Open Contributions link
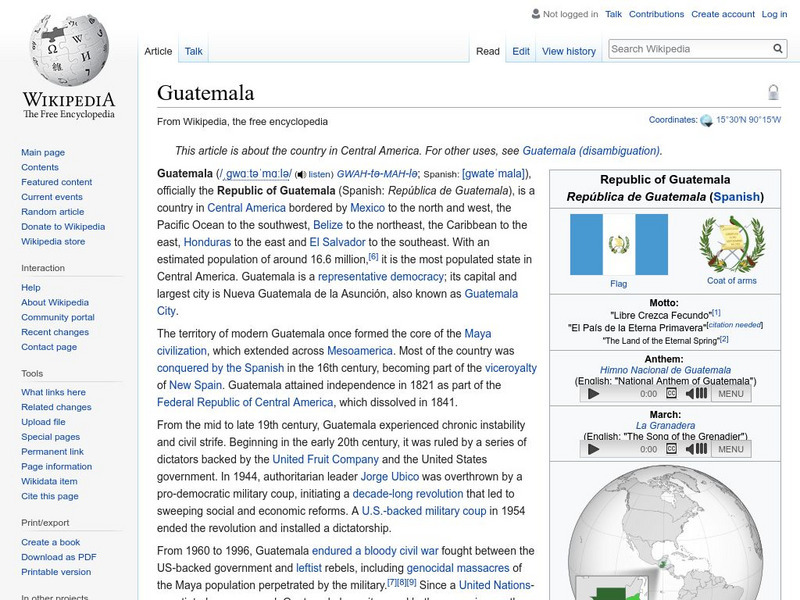Image resolution: width=800 pixels, height=600 pixels. [656, 14]
